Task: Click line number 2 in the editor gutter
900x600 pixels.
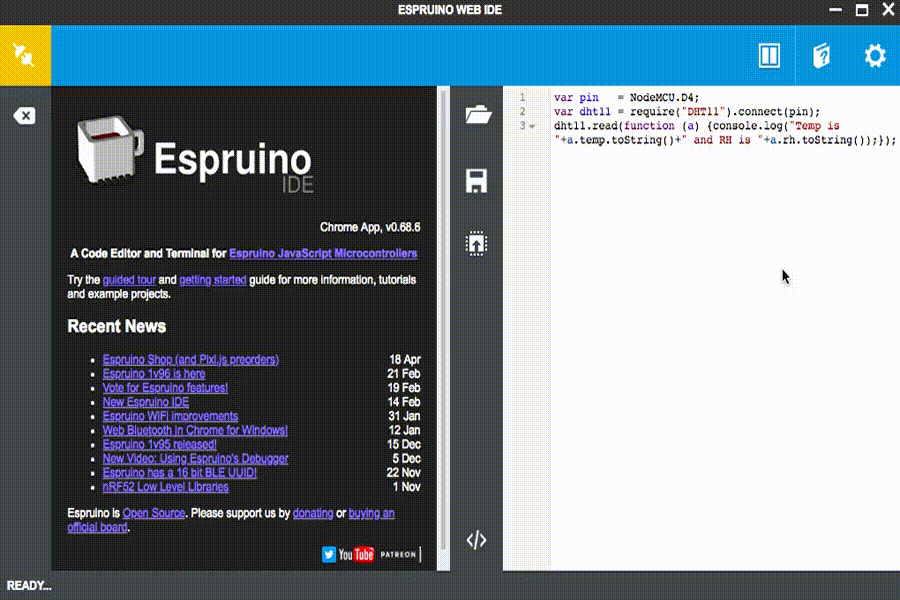Action: coord(522,112)
